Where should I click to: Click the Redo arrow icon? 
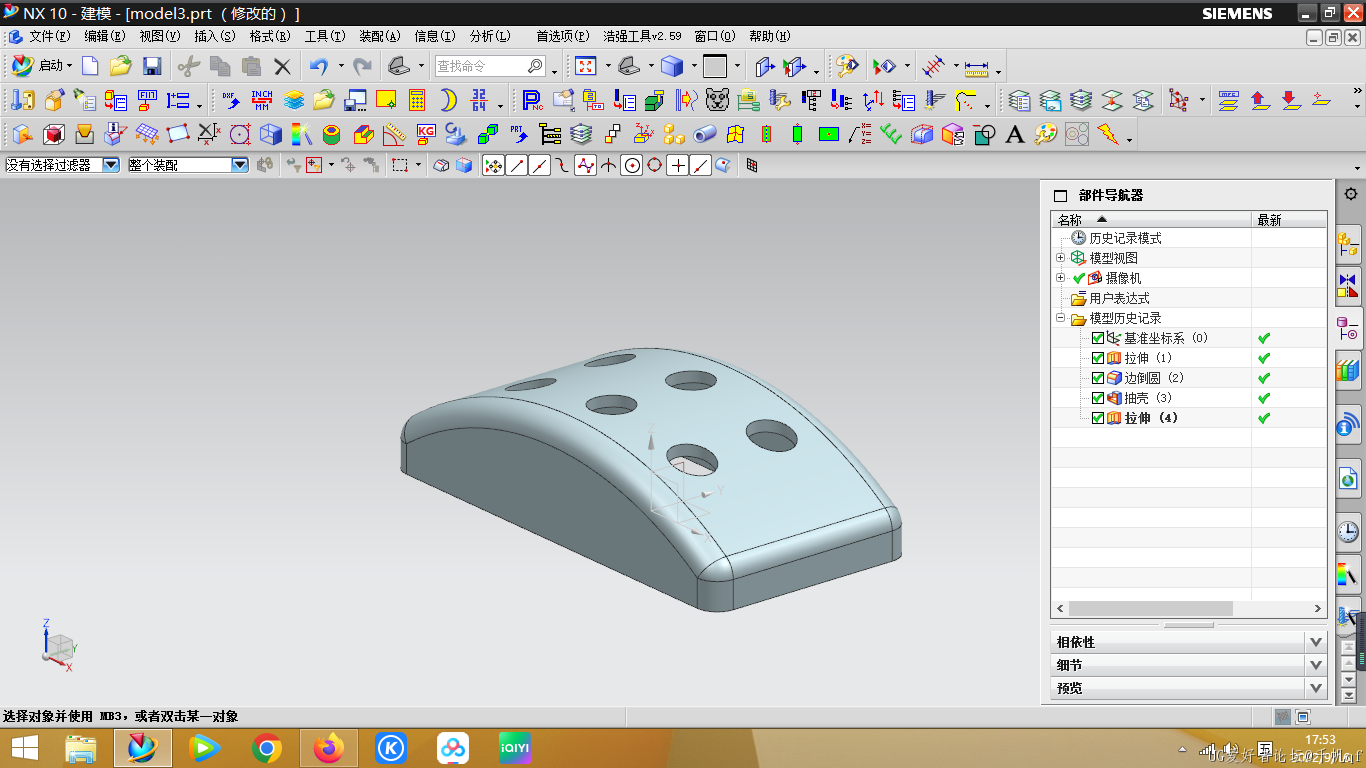pyautogui.click(x=363, y=66)
